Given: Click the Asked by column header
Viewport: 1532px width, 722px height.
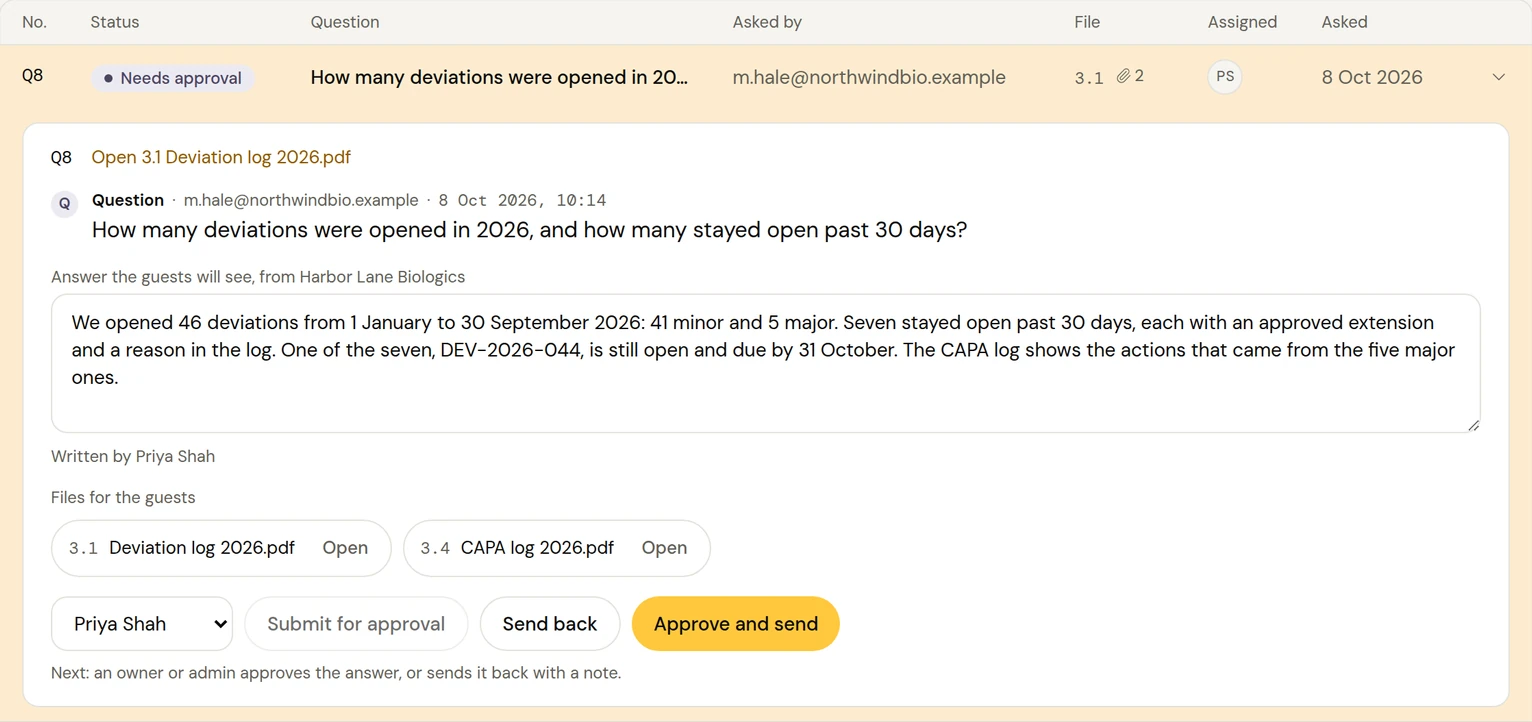Looking at the screenshot, I should click(767, 22).
